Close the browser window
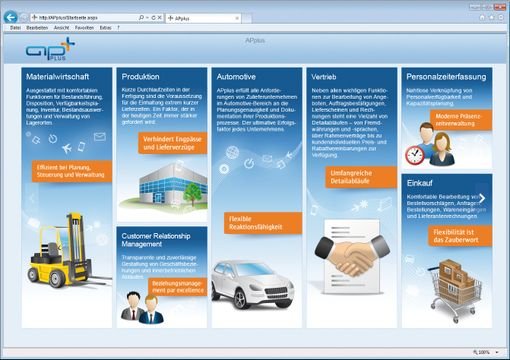The image size is (510, 360). tap(500, 7)
